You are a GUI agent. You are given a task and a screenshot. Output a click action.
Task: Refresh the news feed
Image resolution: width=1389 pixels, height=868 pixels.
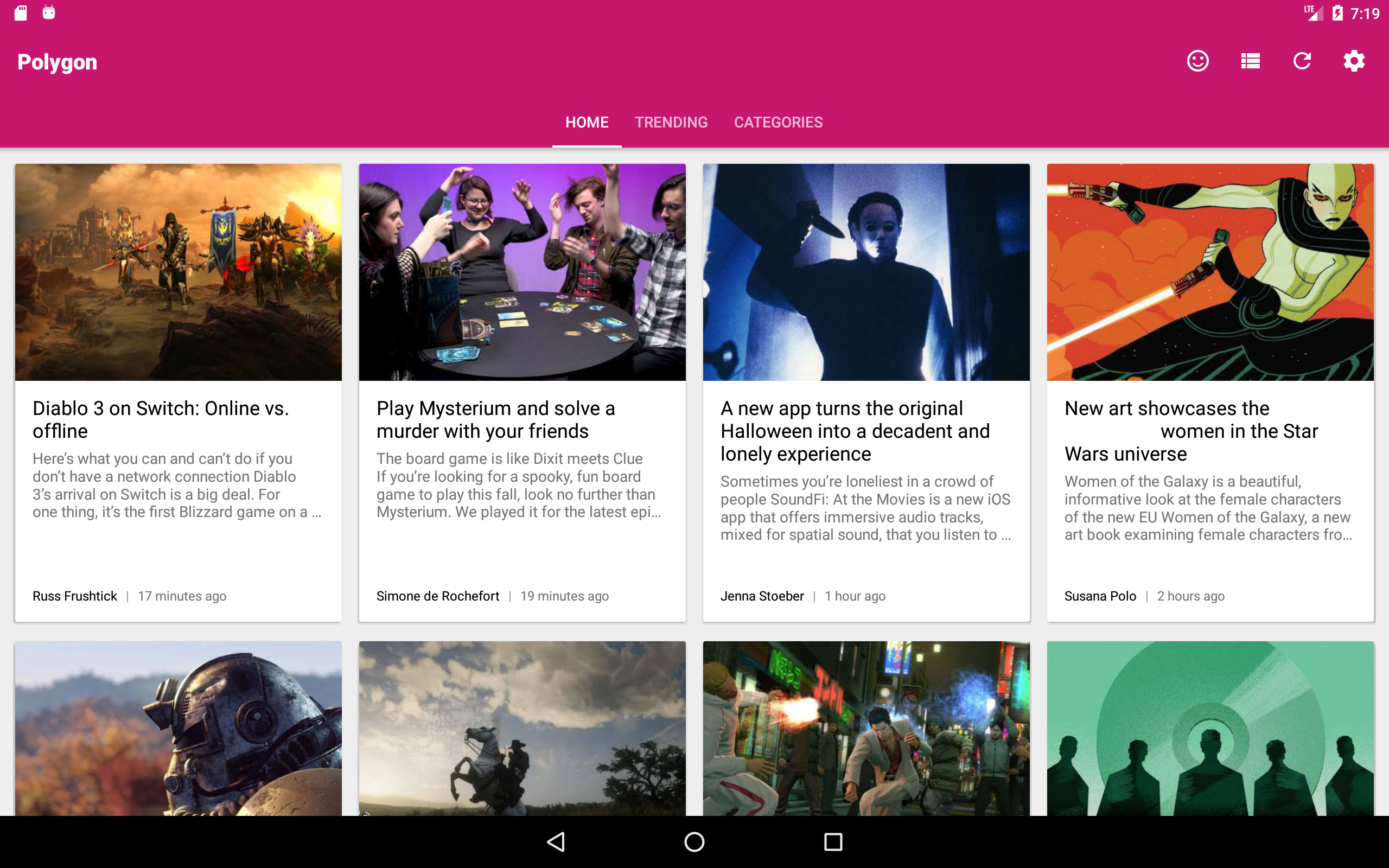[1302, 60]
